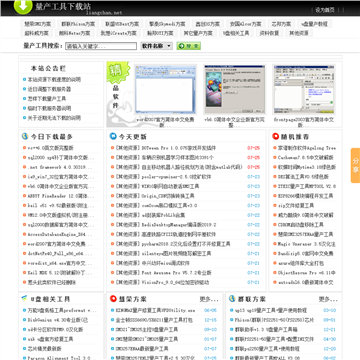Open the AccessDatabaseEngine_X64 download entry
360x360 pixels.
point(59,234)
